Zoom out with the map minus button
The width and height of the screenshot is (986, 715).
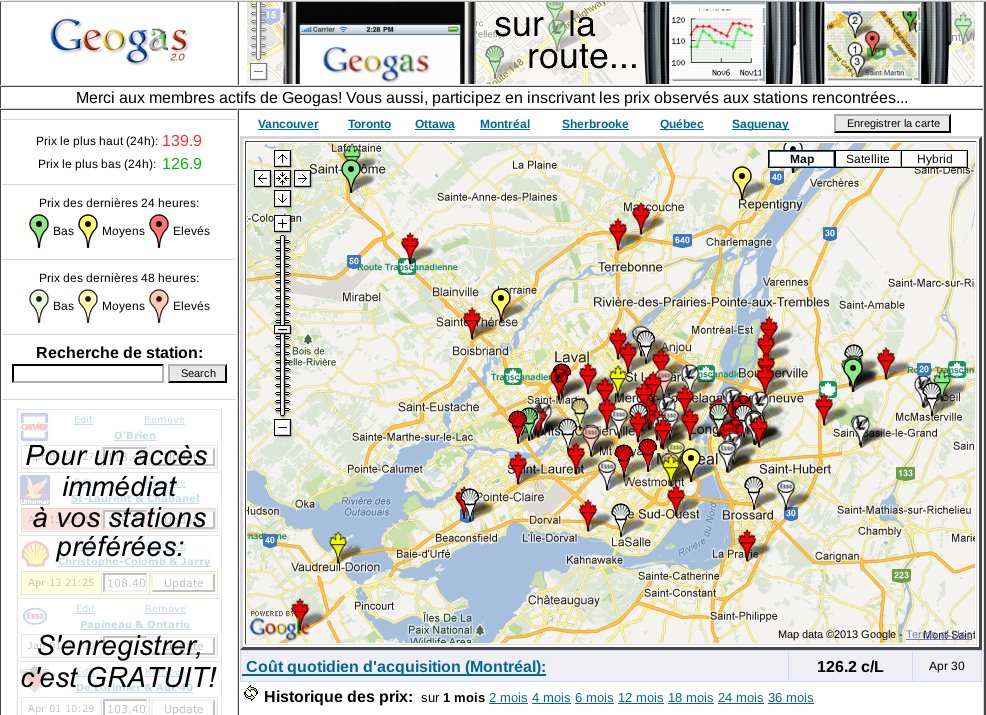(282, 428)
